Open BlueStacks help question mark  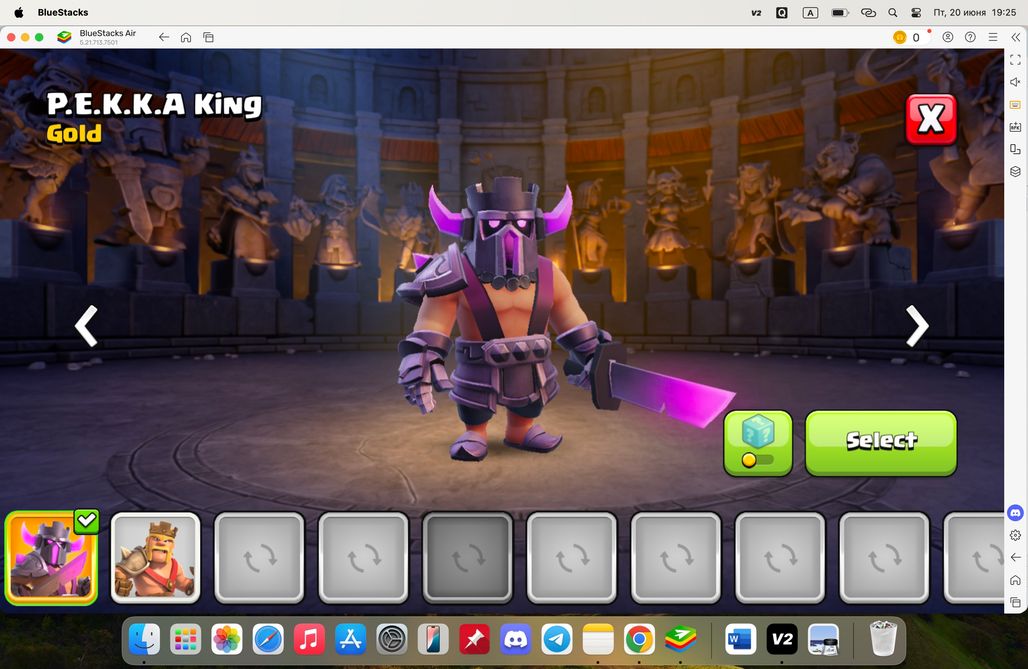970,37
